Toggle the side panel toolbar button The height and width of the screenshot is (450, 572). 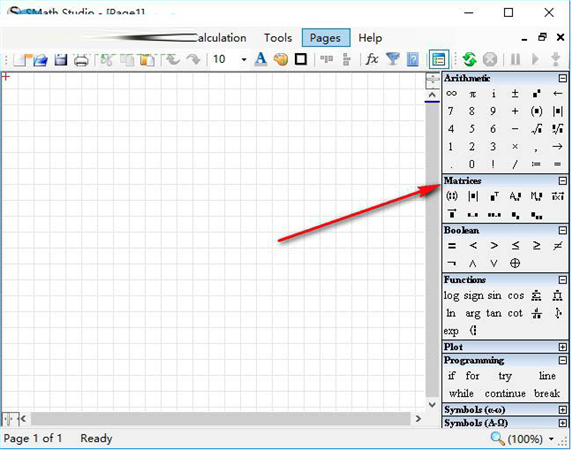point(439,59)
